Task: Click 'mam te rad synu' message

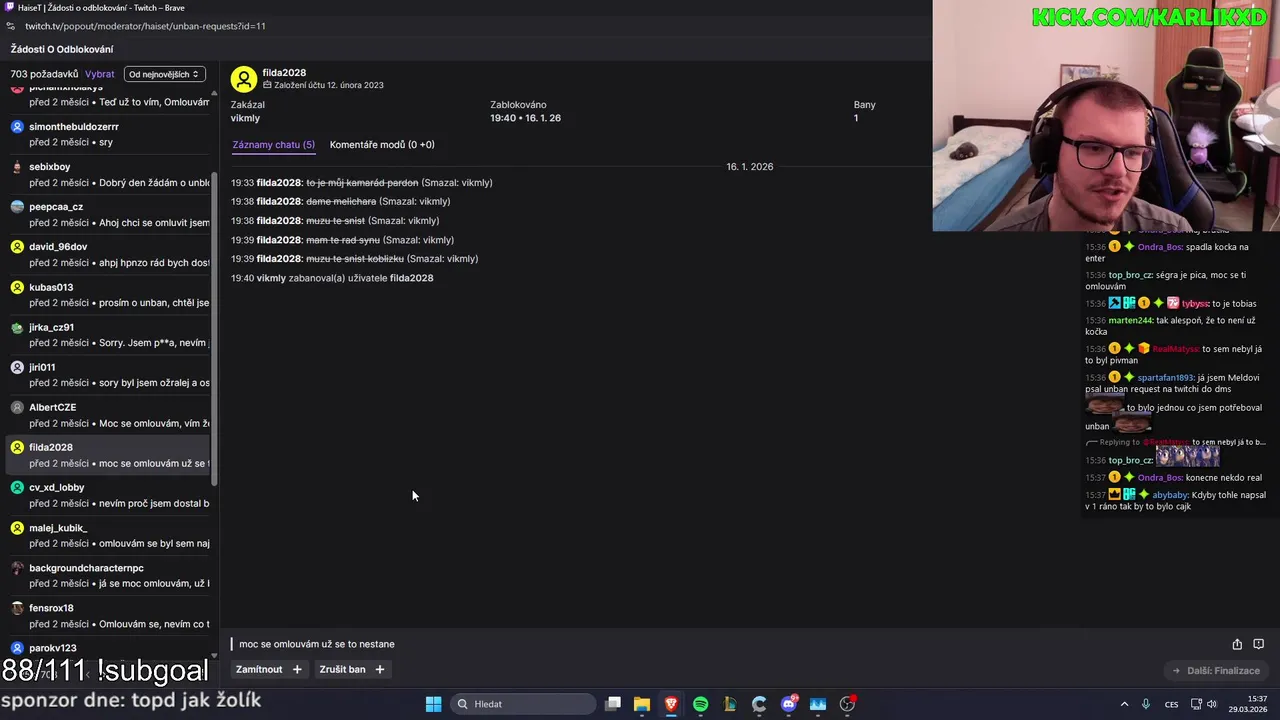Action: coord(343,240)
